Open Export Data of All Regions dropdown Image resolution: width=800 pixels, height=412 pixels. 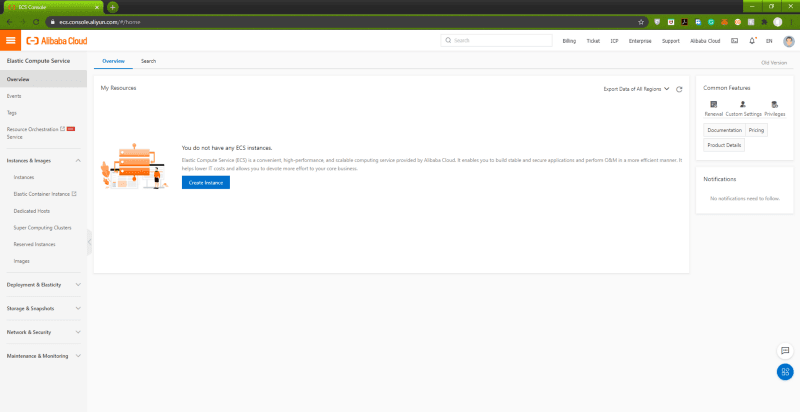click(x=636, y=89)
